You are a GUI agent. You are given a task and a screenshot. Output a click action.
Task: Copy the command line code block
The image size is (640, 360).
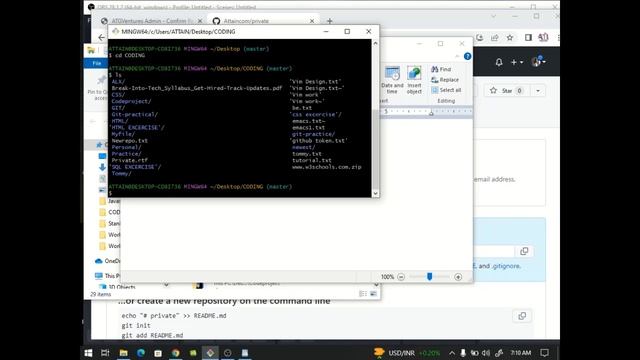click(522, 316)
